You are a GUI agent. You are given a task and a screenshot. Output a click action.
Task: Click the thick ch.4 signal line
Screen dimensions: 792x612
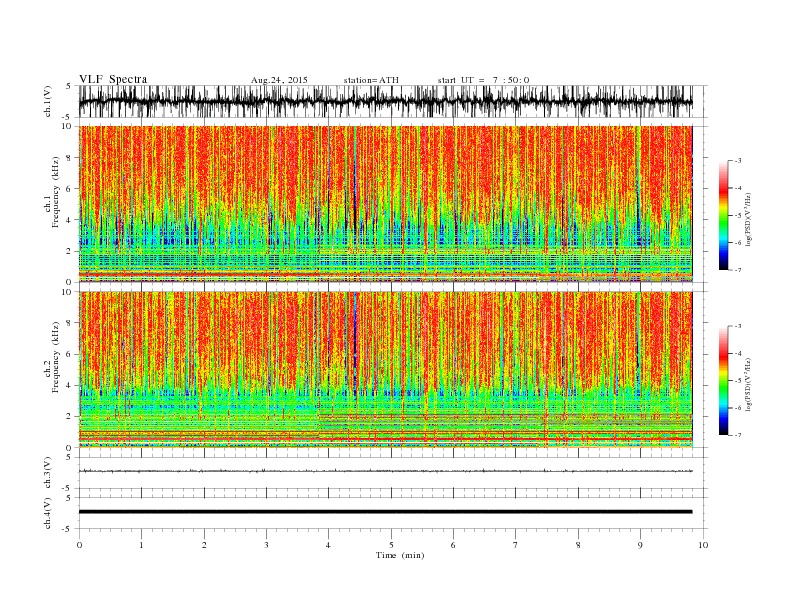click(385, 512)
